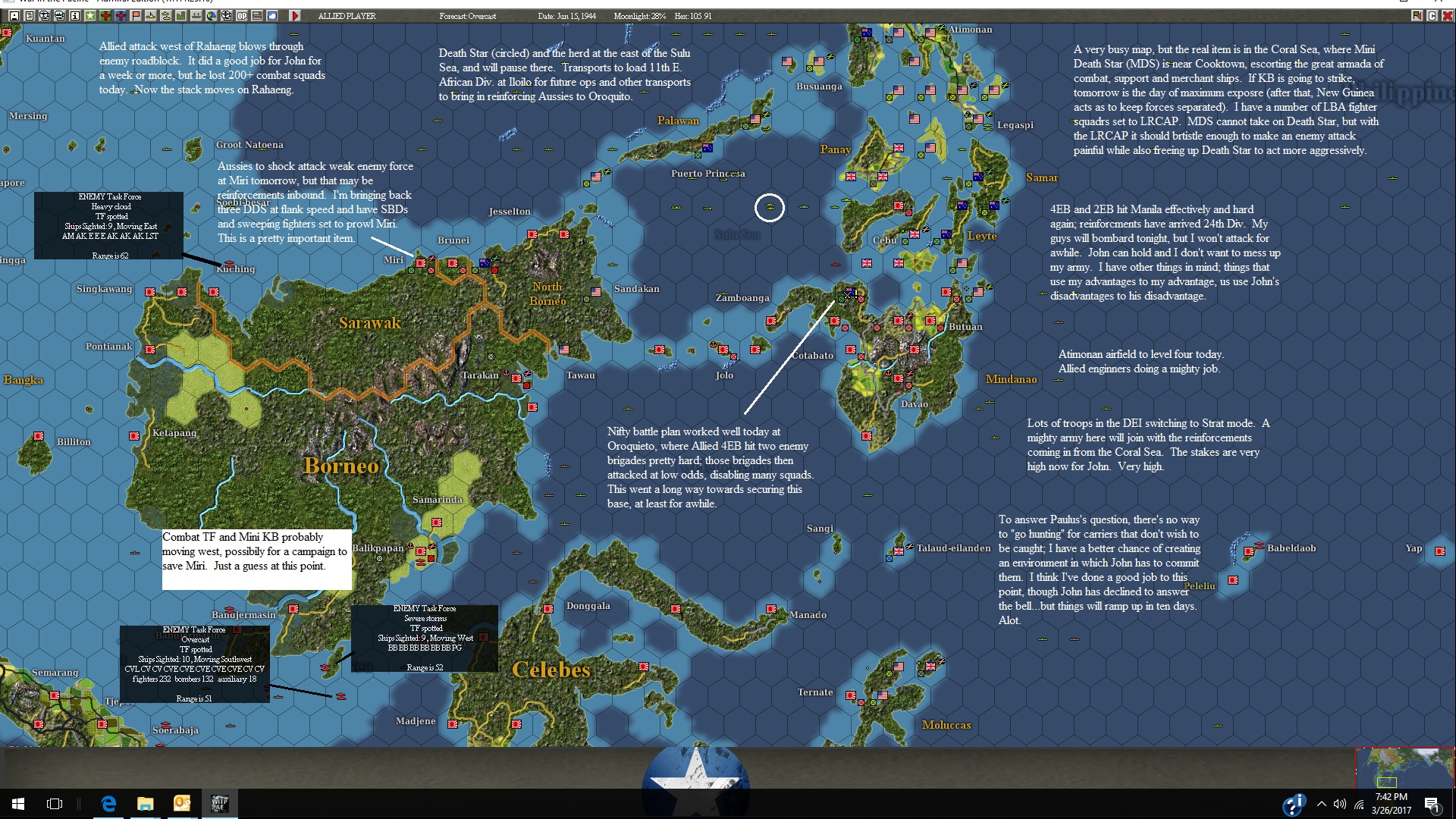Open Task View on the taskbar
The height and width of the screenshot is (819, 1456).
[55, 804]
